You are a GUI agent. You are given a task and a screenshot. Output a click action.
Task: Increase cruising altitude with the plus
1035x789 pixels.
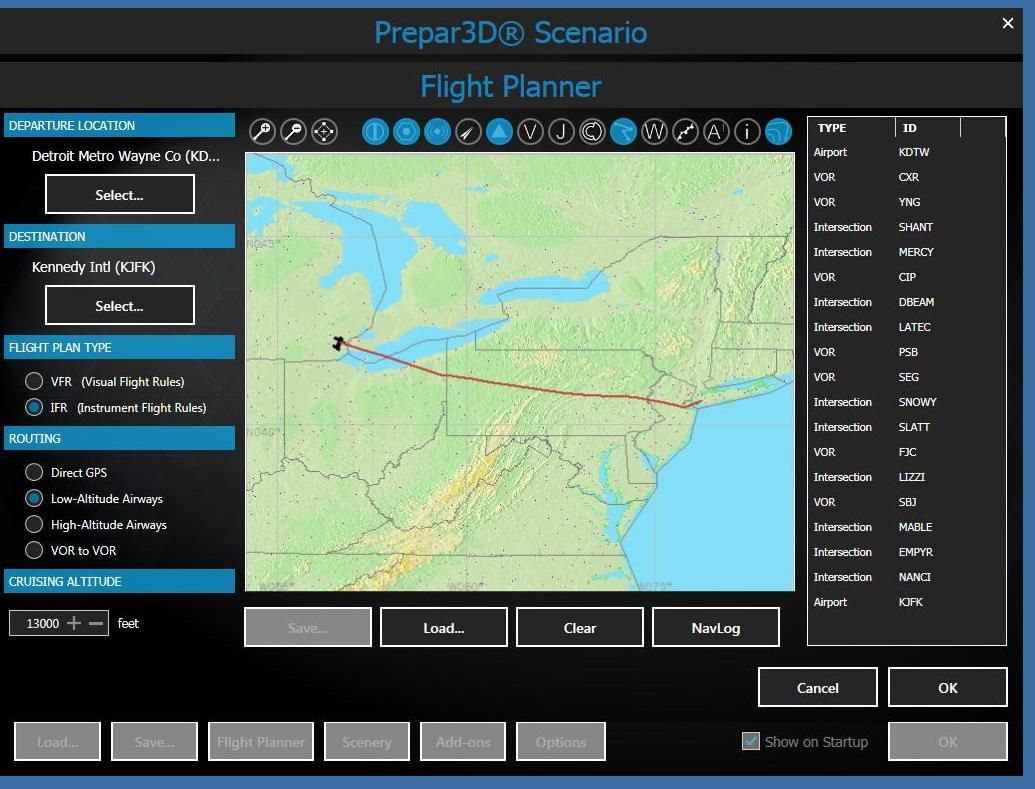(x=74, y=623)
